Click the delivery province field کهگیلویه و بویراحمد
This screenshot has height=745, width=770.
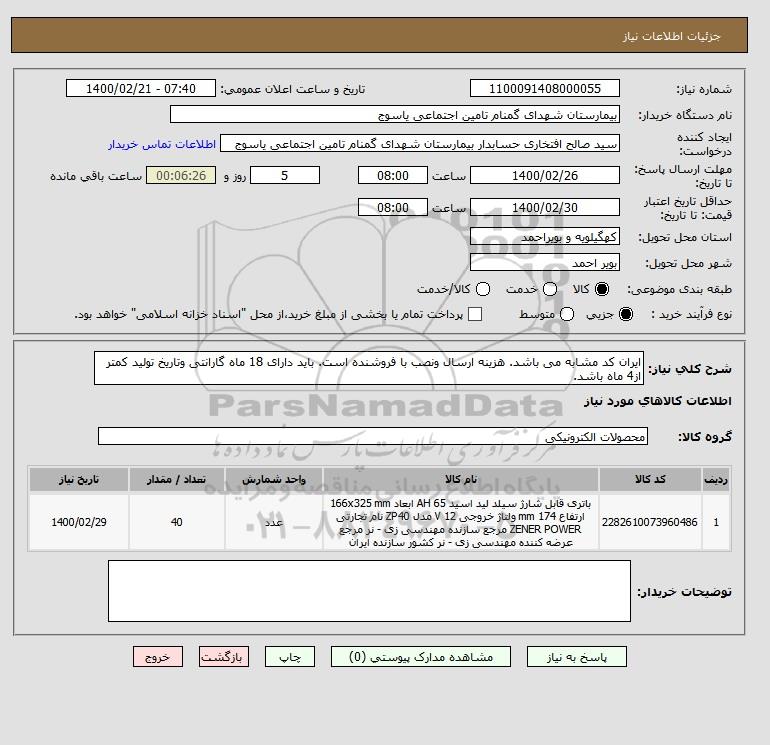pos(545,237)
